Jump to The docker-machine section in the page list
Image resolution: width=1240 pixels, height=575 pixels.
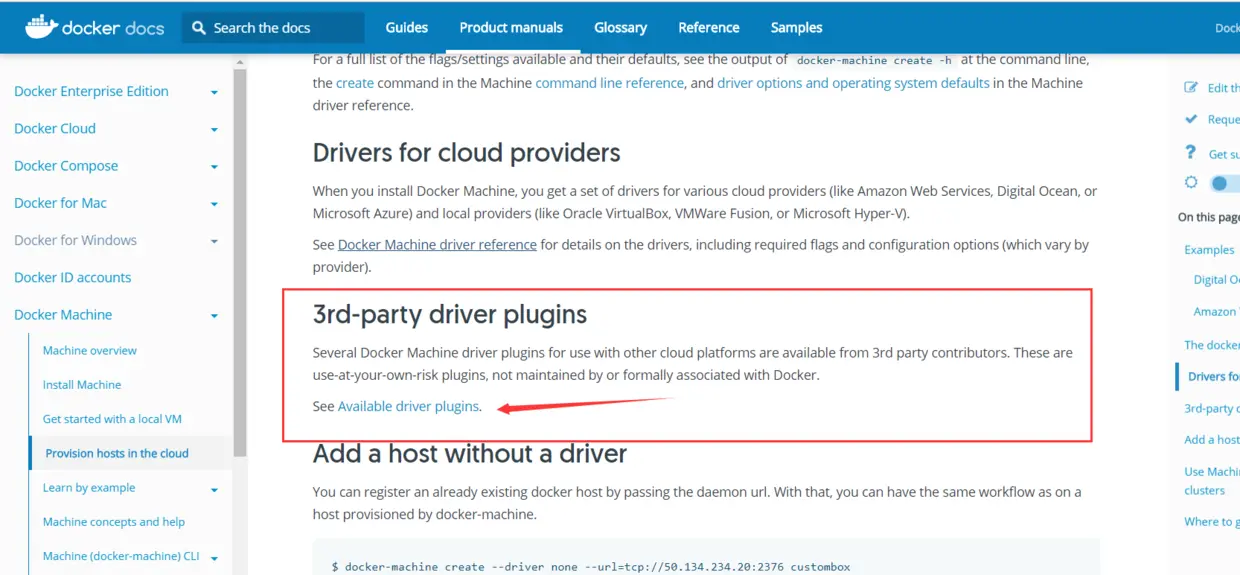click(x=1212, y=345)
